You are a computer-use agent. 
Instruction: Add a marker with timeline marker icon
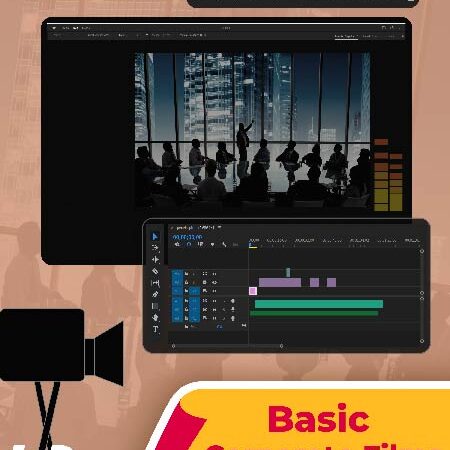point(212,245)
